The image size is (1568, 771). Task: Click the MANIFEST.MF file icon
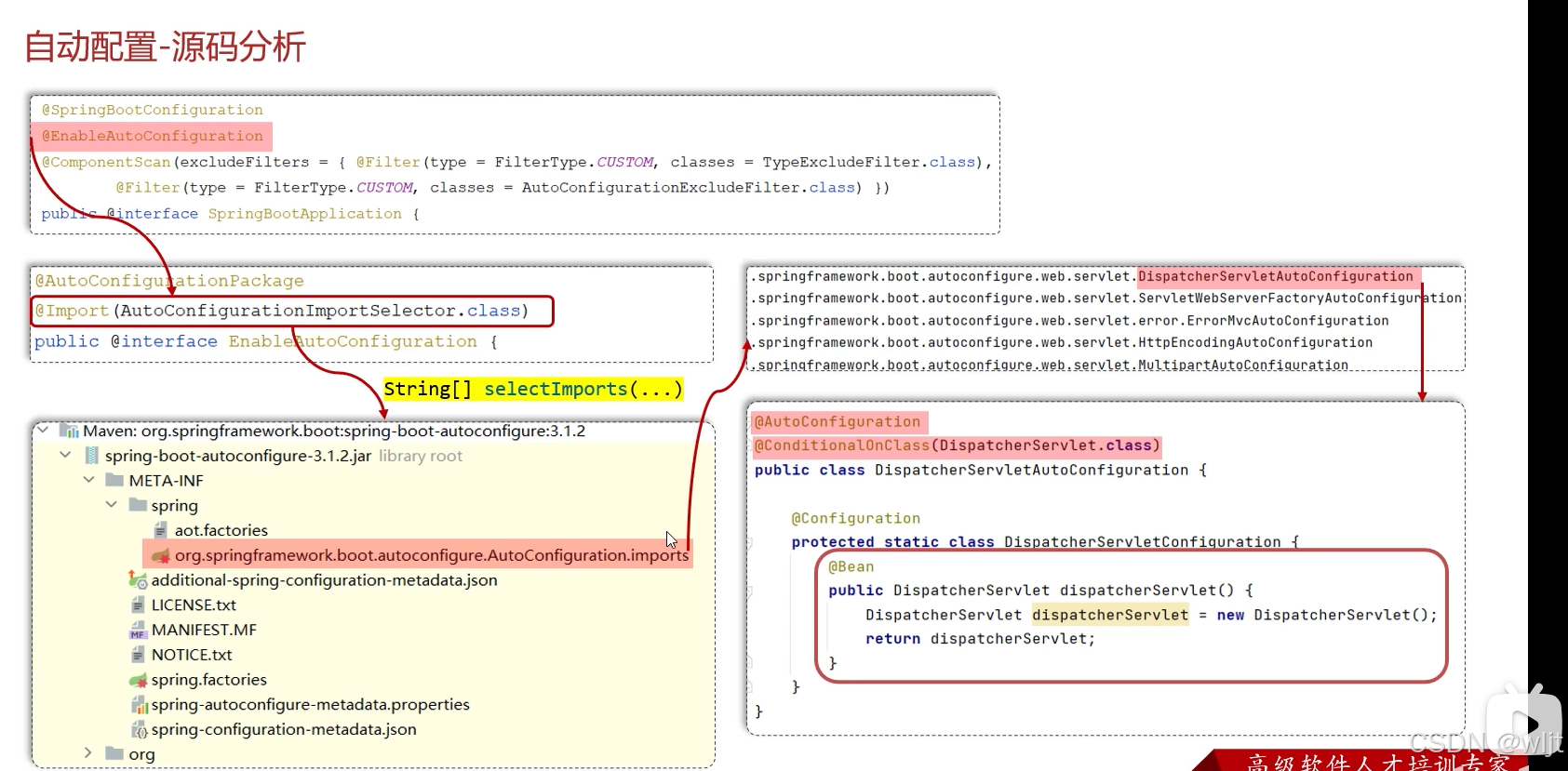tap(138, 630)
